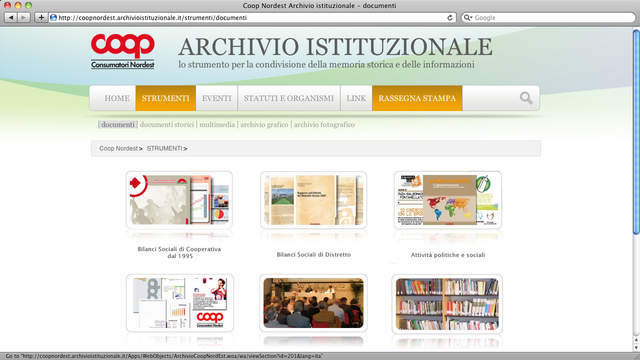Viewport: 640px width, 360px height.
Task: Click the blue vertical scrollbar thumb
Action: pyautogui.click(x=636, y=131)
